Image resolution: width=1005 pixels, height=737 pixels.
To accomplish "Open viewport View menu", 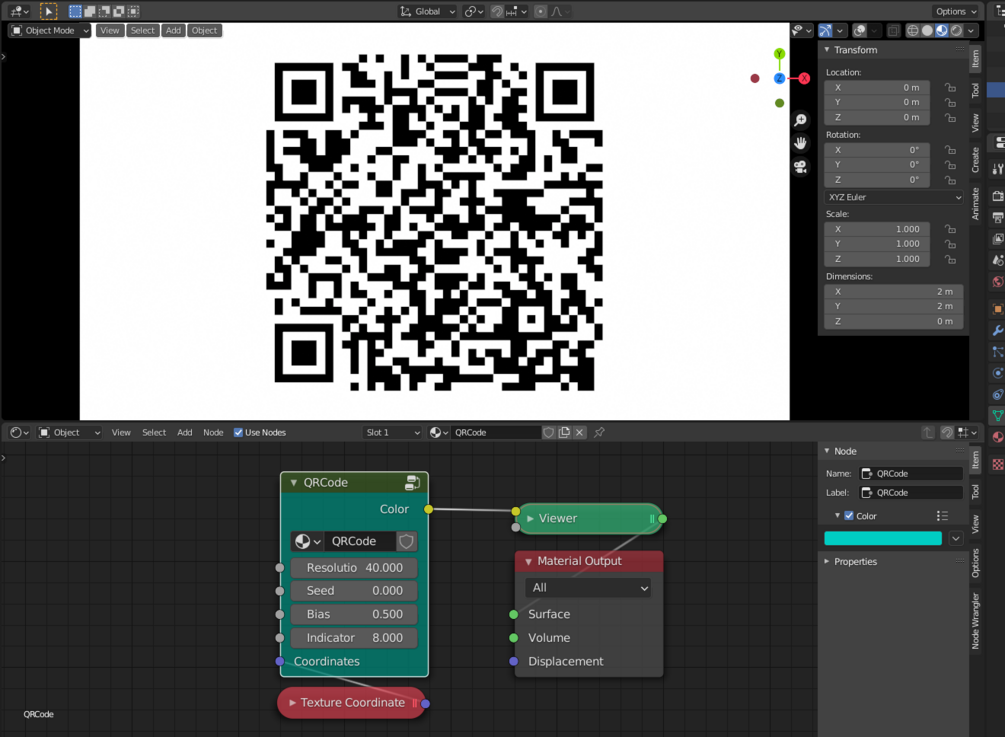I will 110,30.
